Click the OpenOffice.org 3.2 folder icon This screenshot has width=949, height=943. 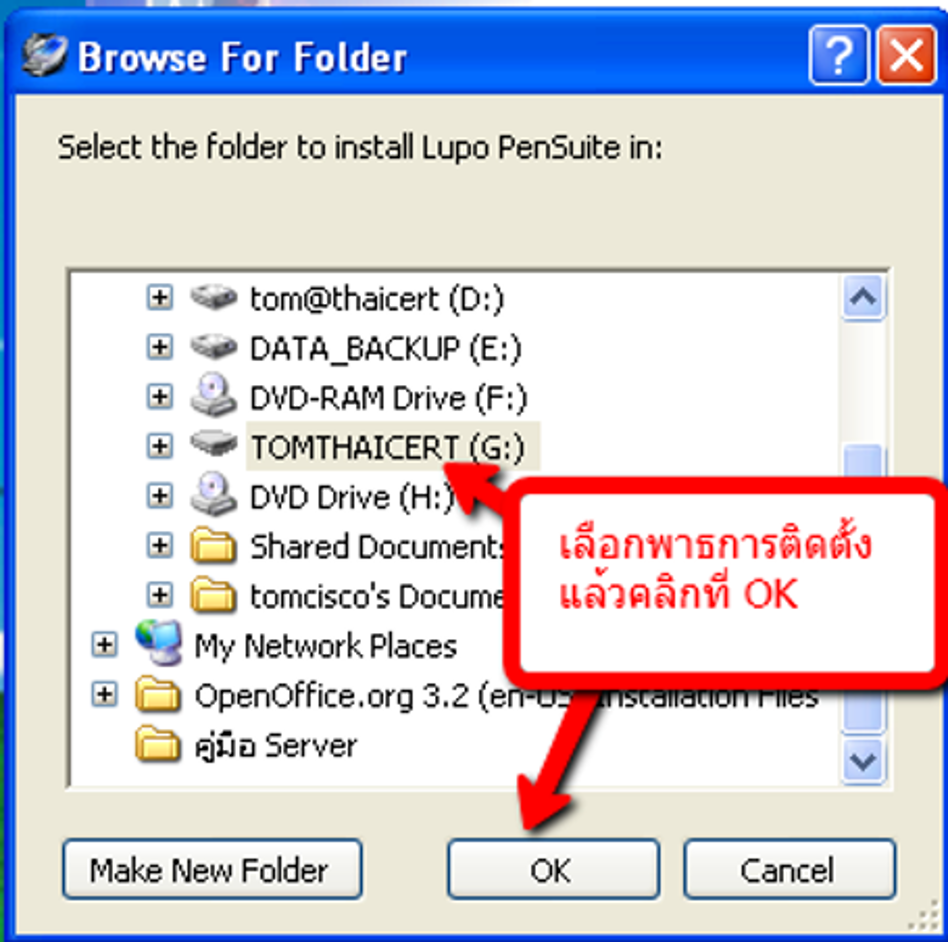(157, 694)
